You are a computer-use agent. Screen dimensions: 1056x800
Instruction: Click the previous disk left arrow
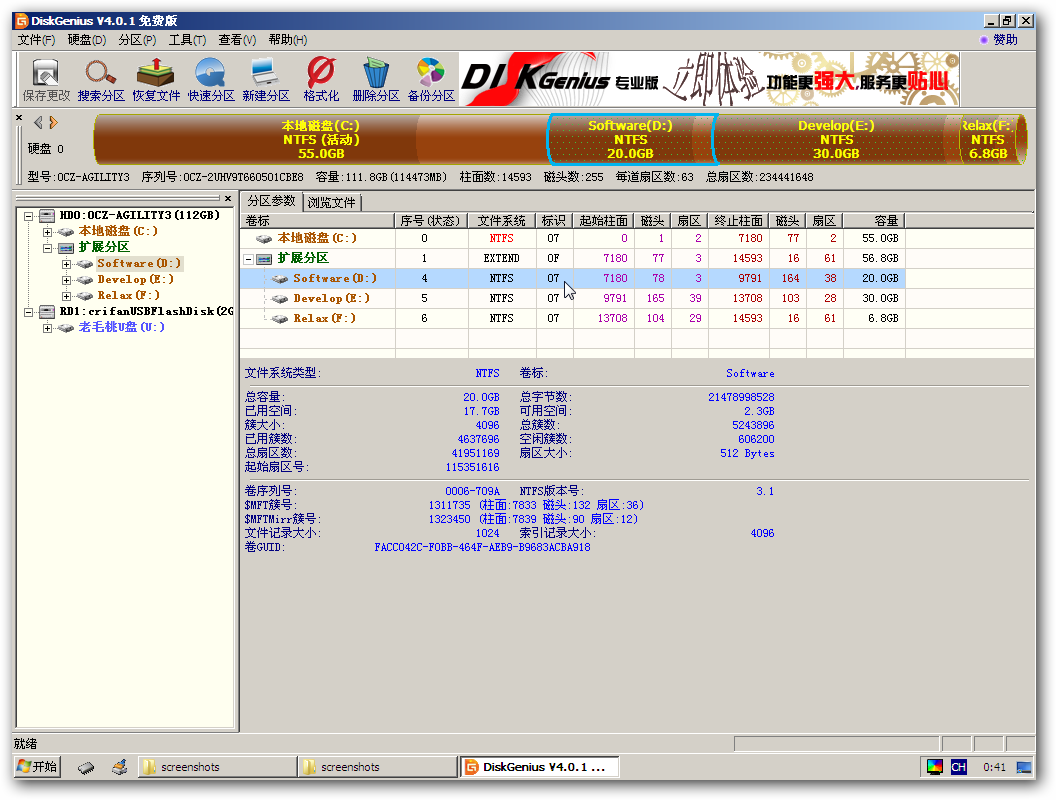pyautogui.click(x=38, y=123)
